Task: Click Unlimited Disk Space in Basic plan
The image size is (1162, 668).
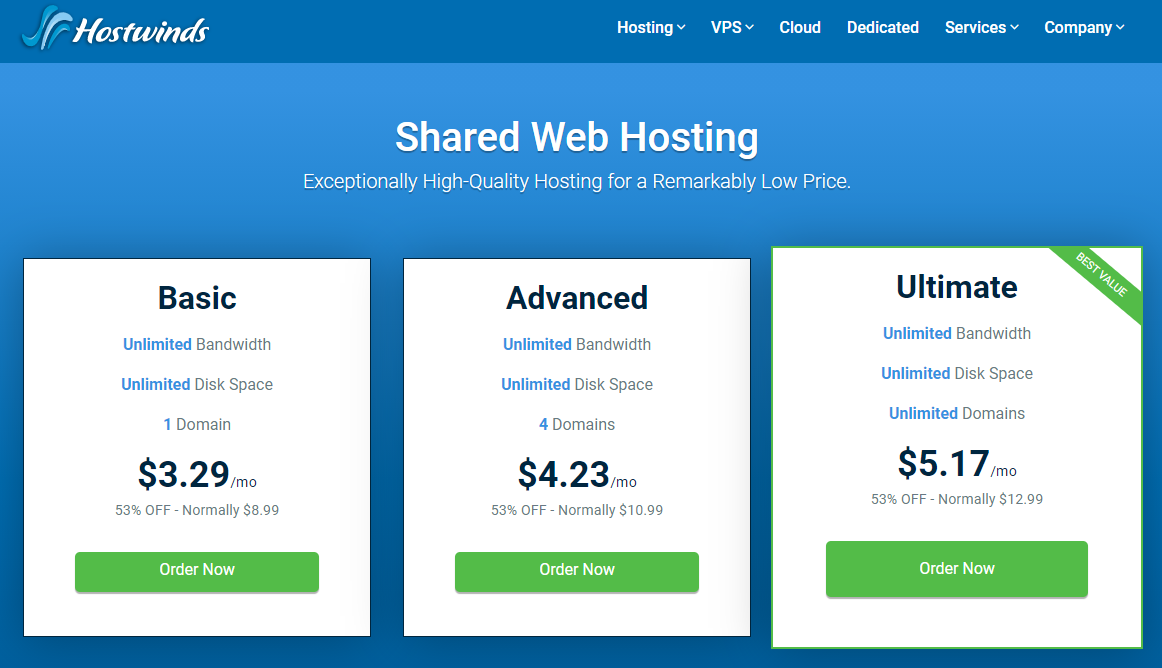Action: (197, 384)
